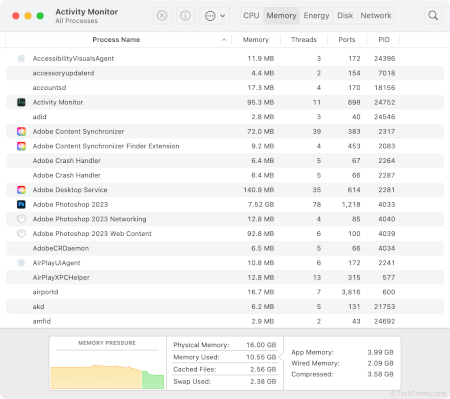Click the stop process toolbar icon

162,16
